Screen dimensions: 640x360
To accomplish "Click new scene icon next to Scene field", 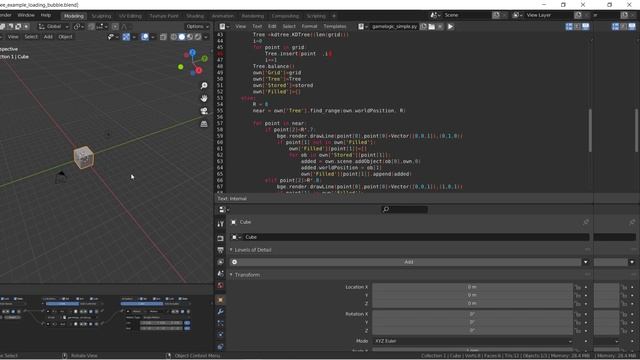I will pos(496,15).
